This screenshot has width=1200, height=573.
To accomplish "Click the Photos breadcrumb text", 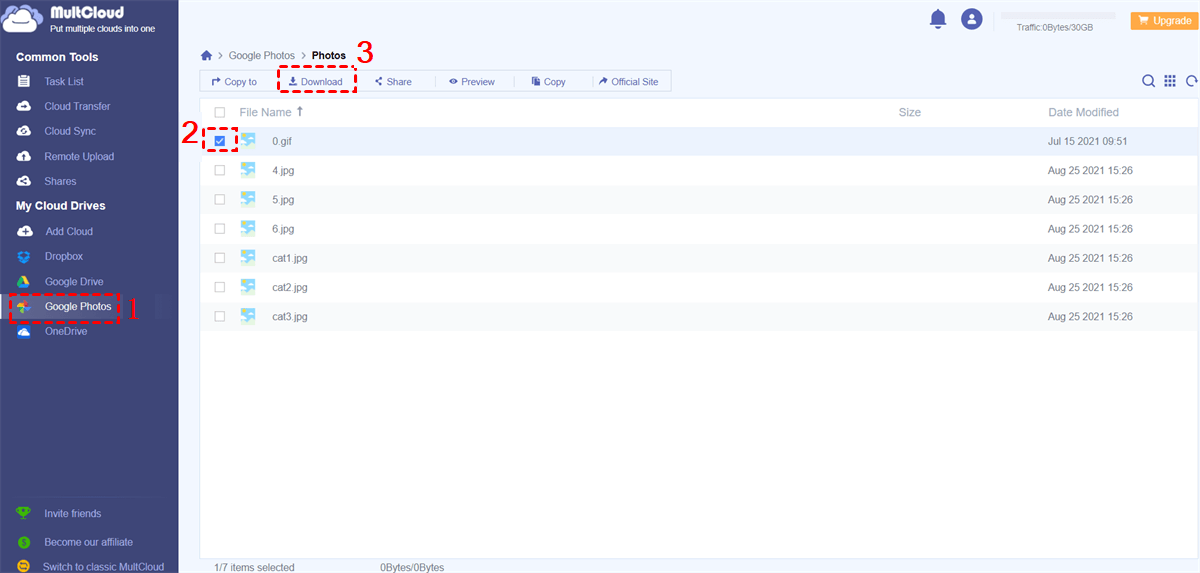I will (329, 56).
